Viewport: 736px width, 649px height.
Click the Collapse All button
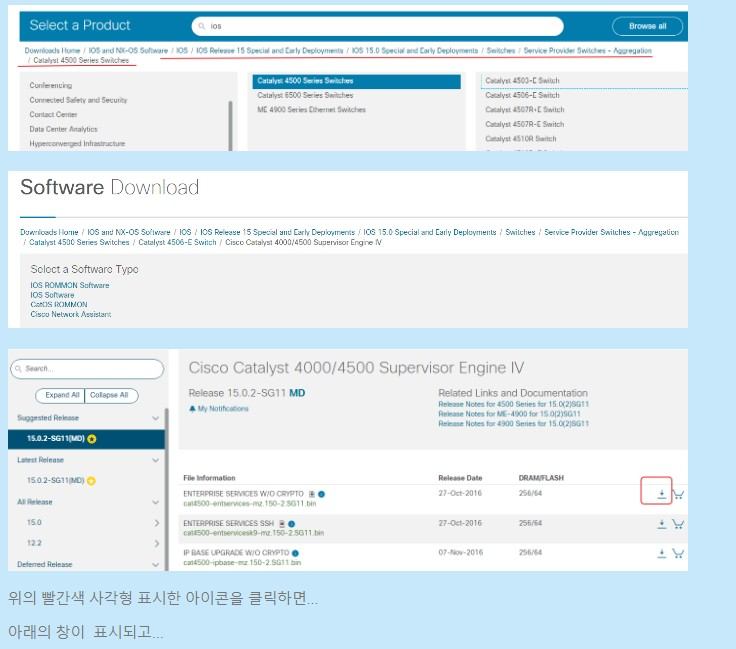(x=111, y=395)
